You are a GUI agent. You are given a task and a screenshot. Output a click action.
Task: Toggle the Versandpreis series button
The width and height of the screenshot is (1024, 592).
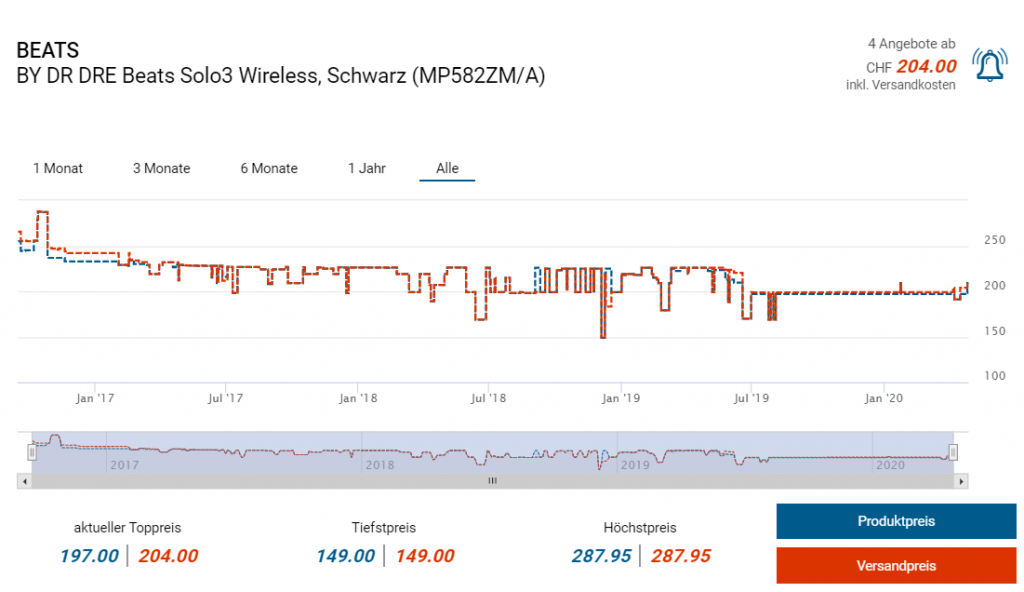[896, 565]
